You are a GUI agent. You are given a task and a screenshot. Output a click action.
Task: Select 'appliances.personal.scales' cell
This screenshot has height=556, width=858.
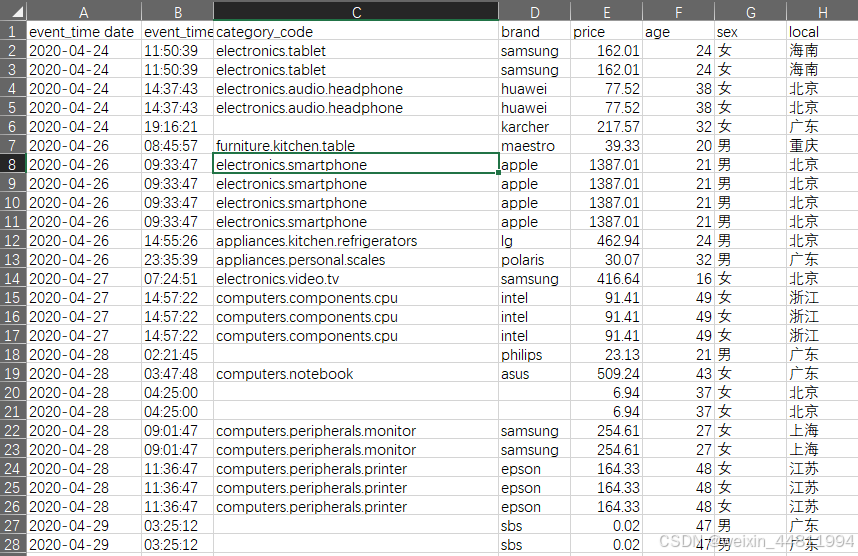356,260
